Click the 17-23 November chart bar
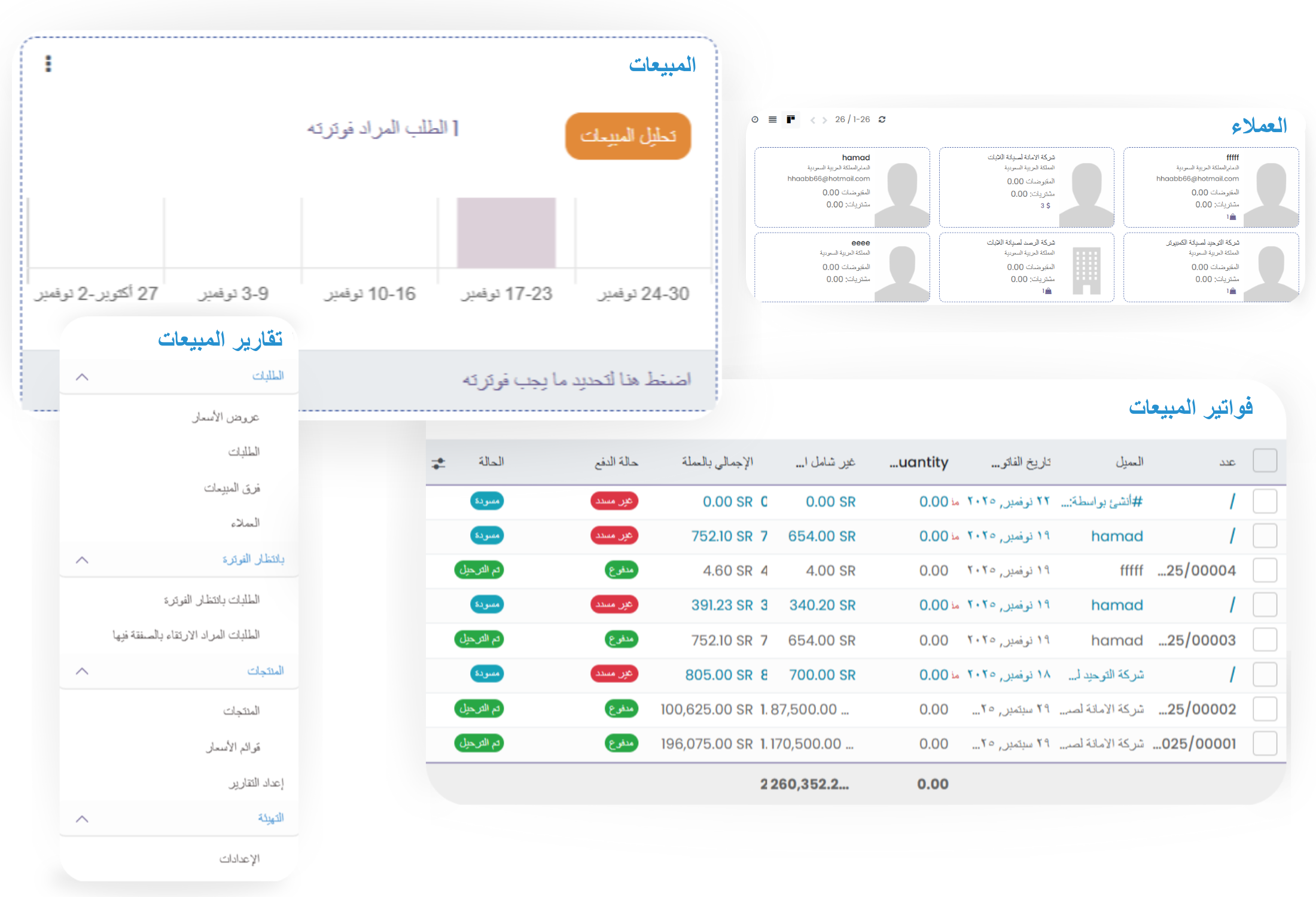The height and width of the screenshot is (897, 1316). pyautogui.click(x=506, y=233)
